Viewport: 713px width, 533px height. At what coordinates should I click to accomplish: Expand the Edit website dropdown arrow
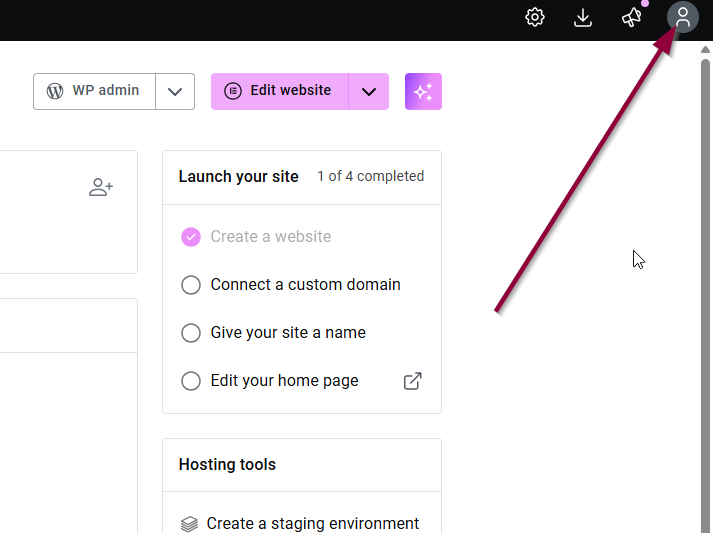(368, 91)
